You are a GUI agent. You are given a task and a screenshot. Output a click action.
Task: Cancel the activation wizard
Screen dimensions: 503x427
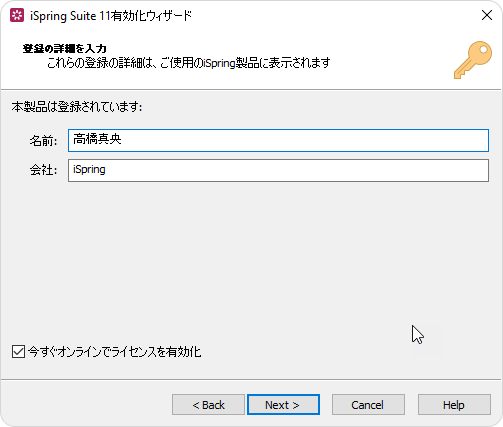pos(368,405)
